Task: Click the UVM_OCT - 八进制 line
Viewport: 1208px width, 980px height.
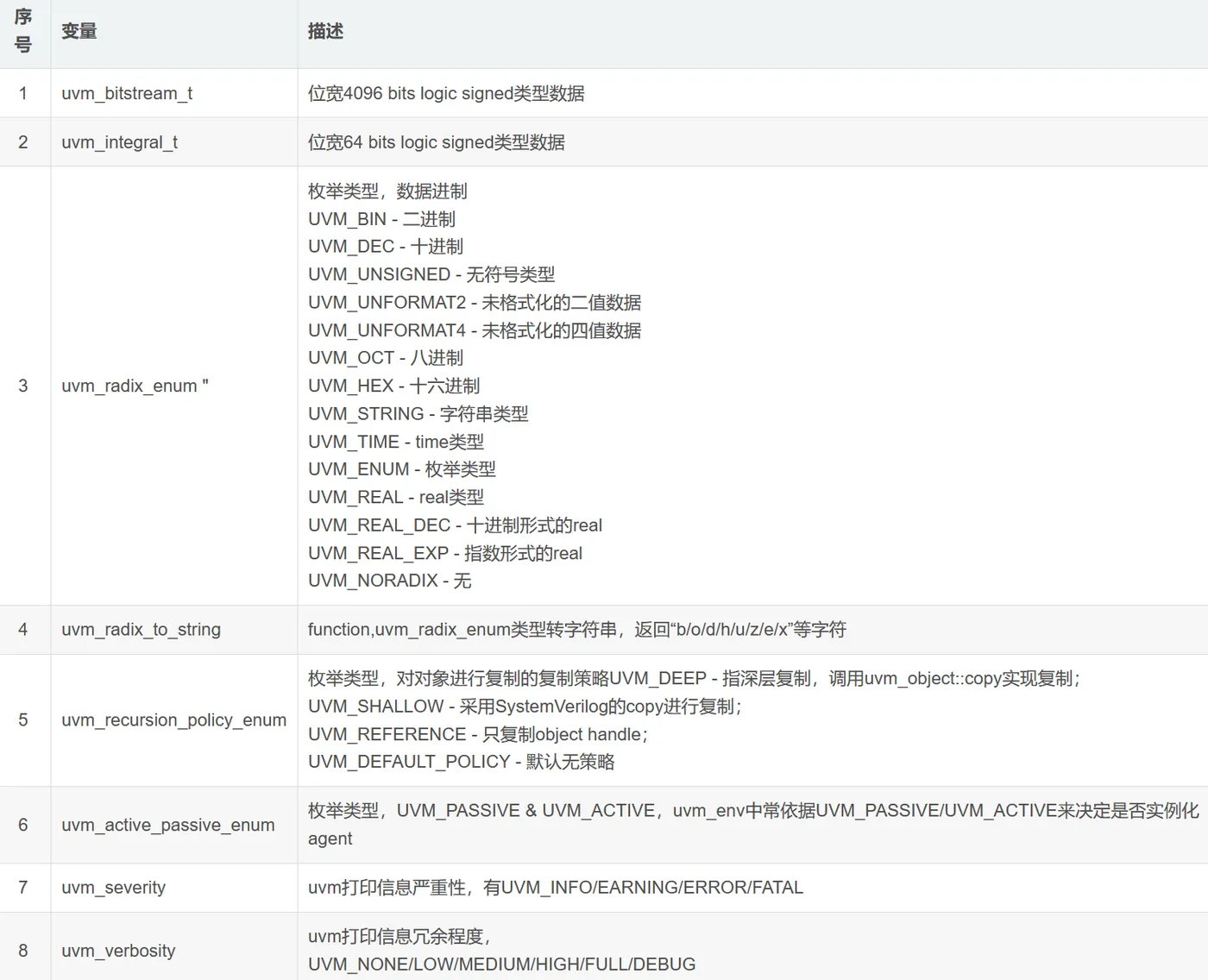Action: tap(386, 358)
